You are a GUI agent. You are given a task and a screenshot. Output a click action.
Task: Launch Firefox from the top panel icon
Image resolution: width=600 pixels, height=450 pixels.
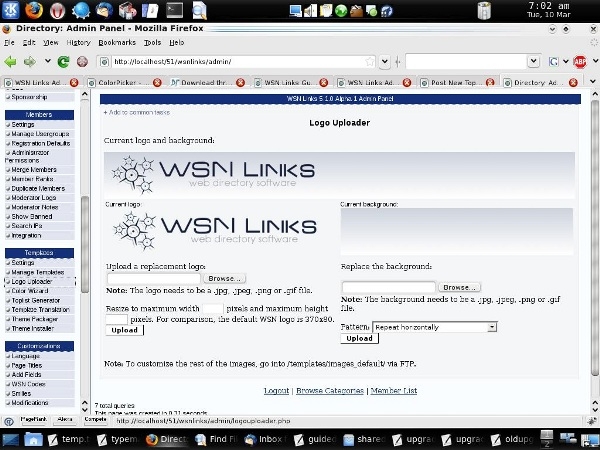tap(34, 10)
